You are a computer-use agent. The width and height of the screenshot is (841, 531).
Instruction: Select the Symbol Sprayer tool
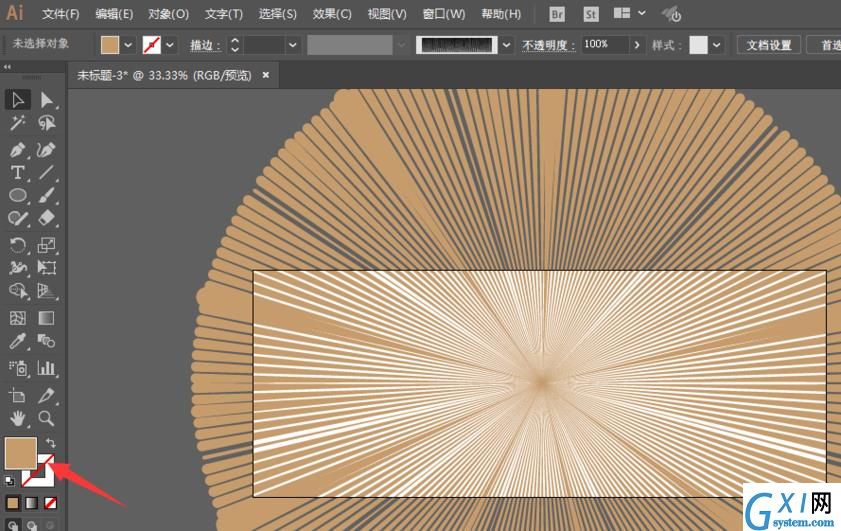click(18, 368)
